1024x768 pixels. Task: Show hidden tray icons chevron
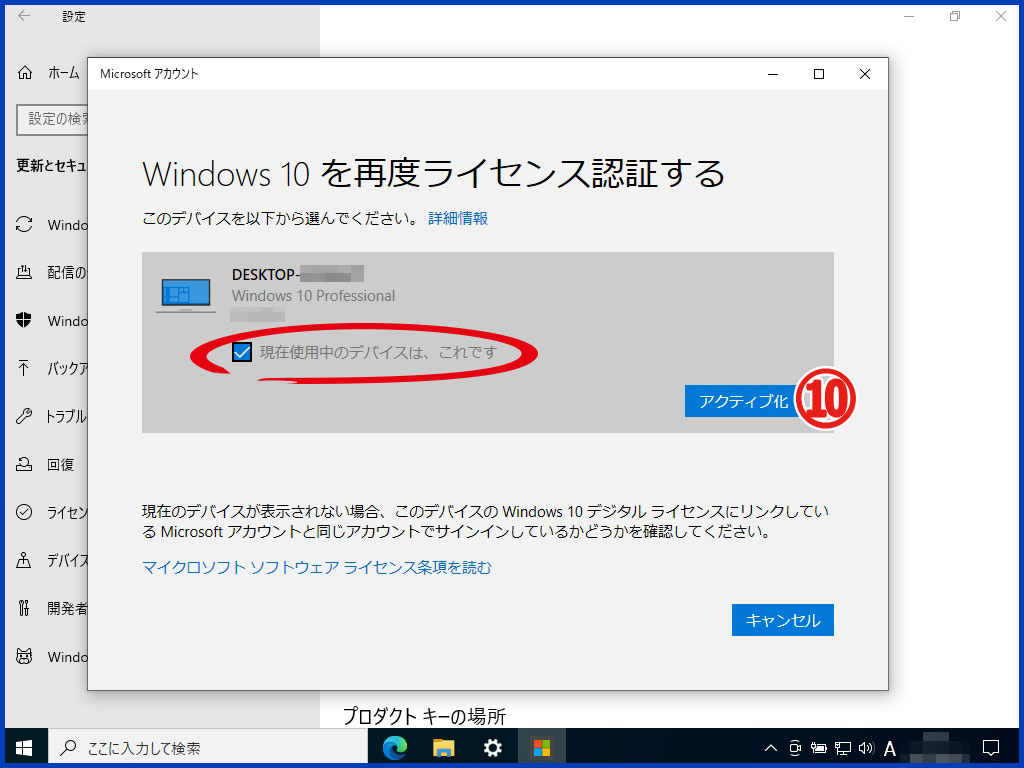tap(771, 748)
